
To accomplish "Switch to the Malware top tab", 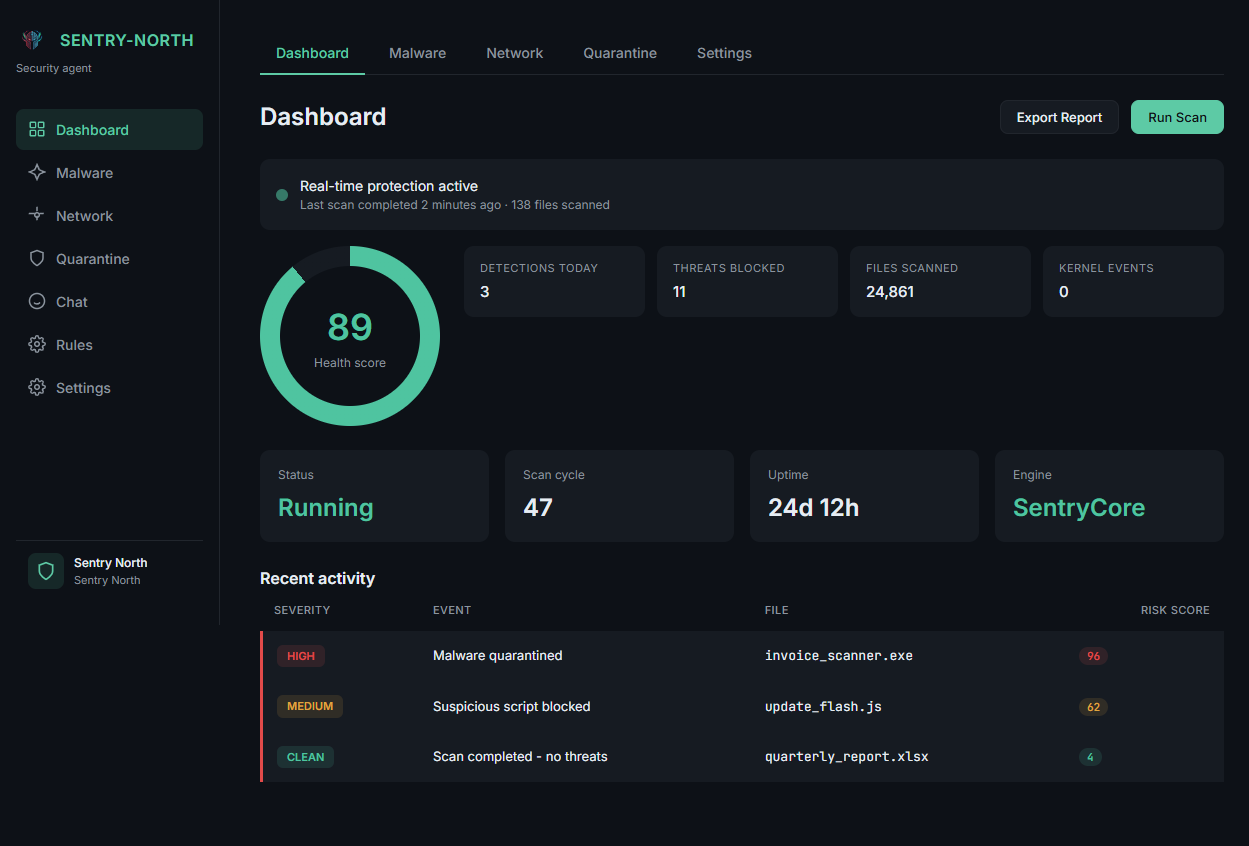I will coord(417,53).
